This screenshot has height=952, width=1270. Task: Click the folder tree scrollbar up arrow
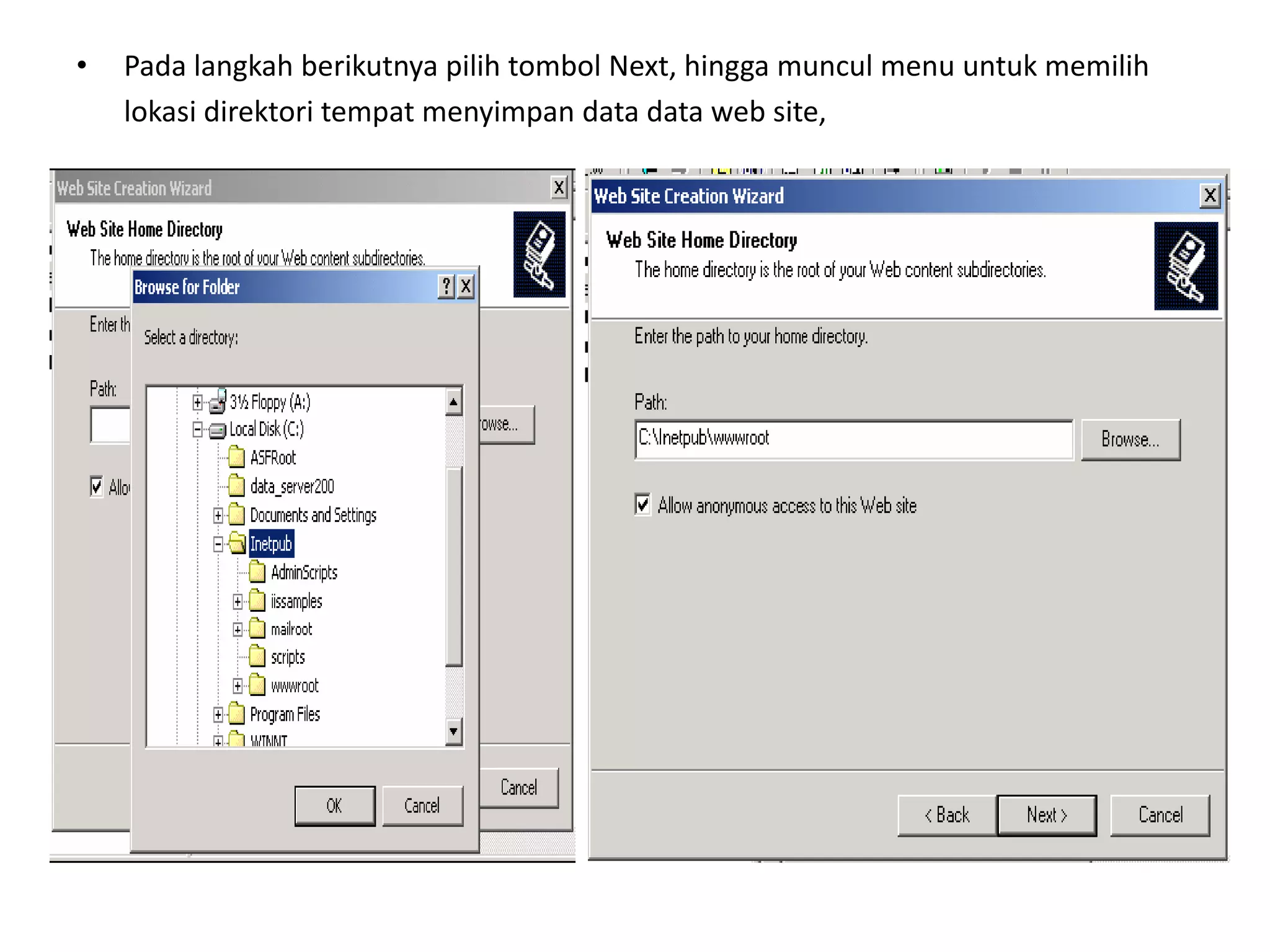click(x=453, y=402)
